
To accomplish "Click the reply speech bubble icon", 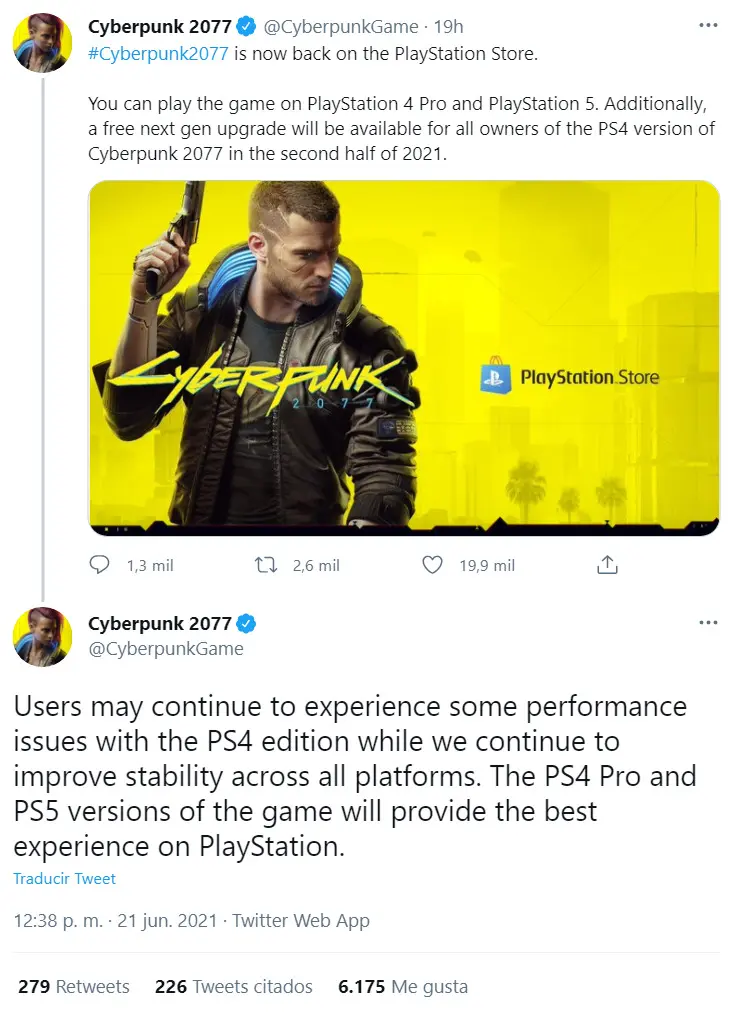I will click(x=99, y=565).
